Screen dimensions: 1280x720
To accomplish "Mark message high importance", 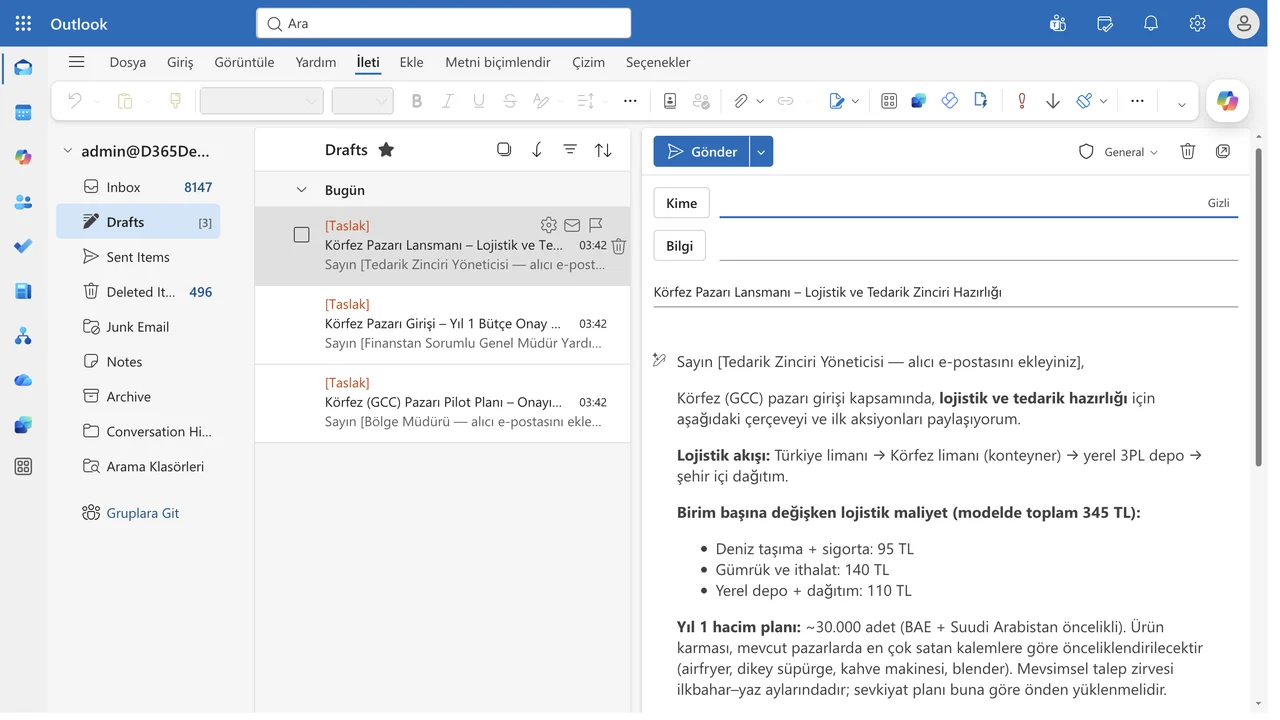I will 1021,101.
